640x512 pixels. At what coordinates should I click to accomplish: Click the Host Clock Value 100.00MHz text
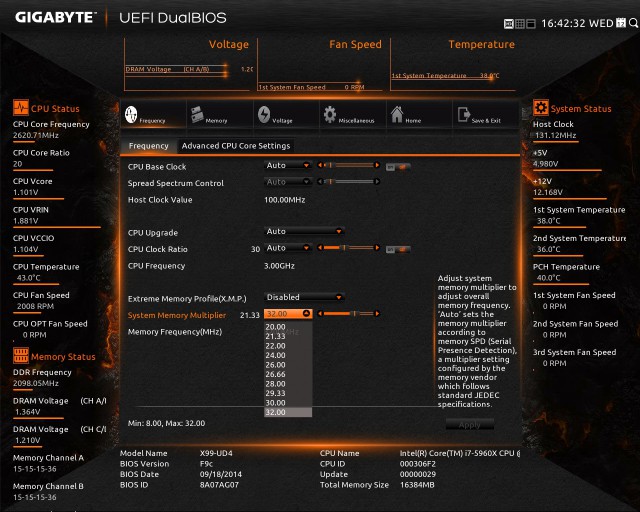coord(284,200)
